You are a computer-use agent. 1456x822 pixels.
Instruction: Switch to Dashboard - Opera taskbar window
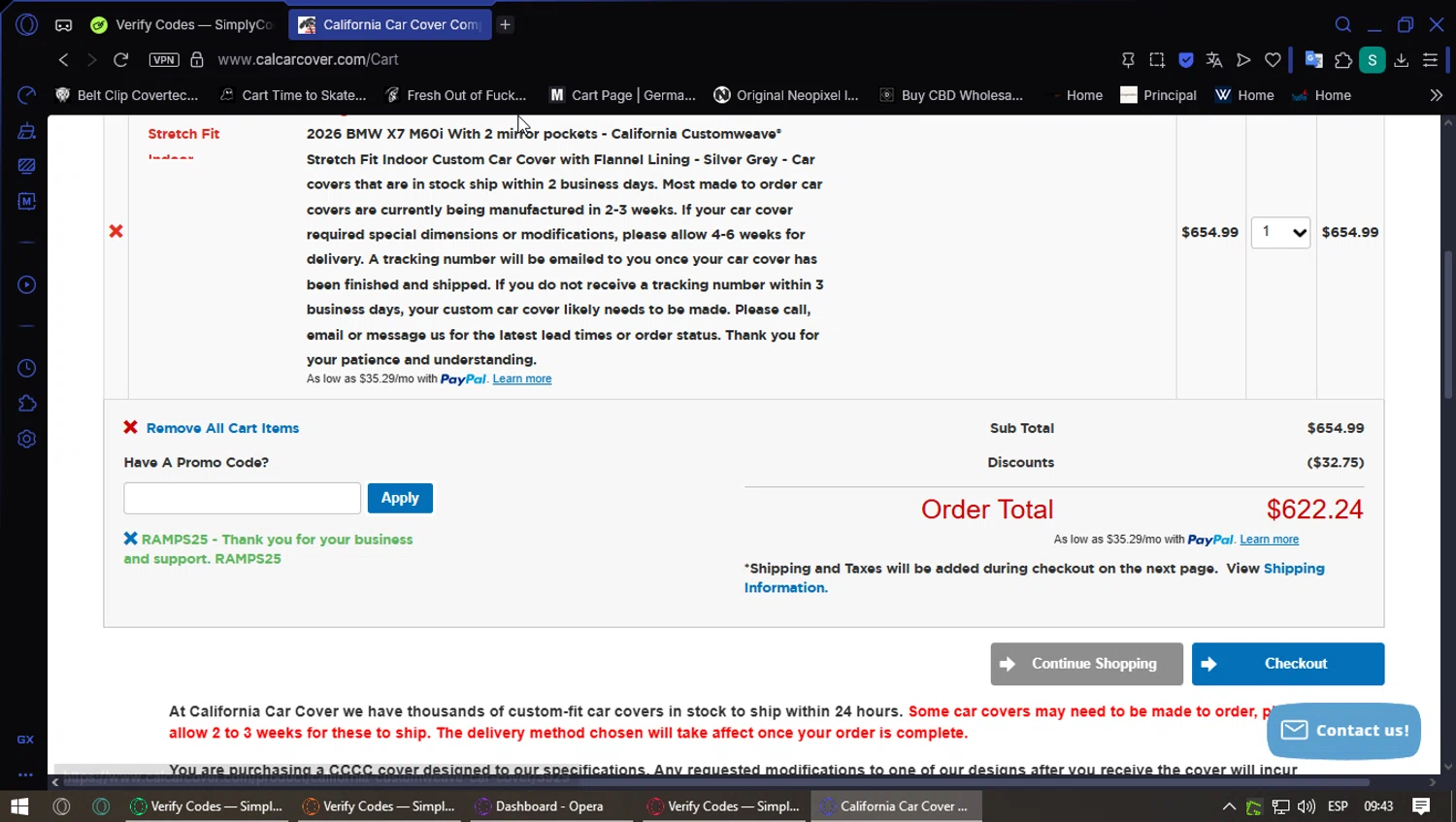pos(549,806)
